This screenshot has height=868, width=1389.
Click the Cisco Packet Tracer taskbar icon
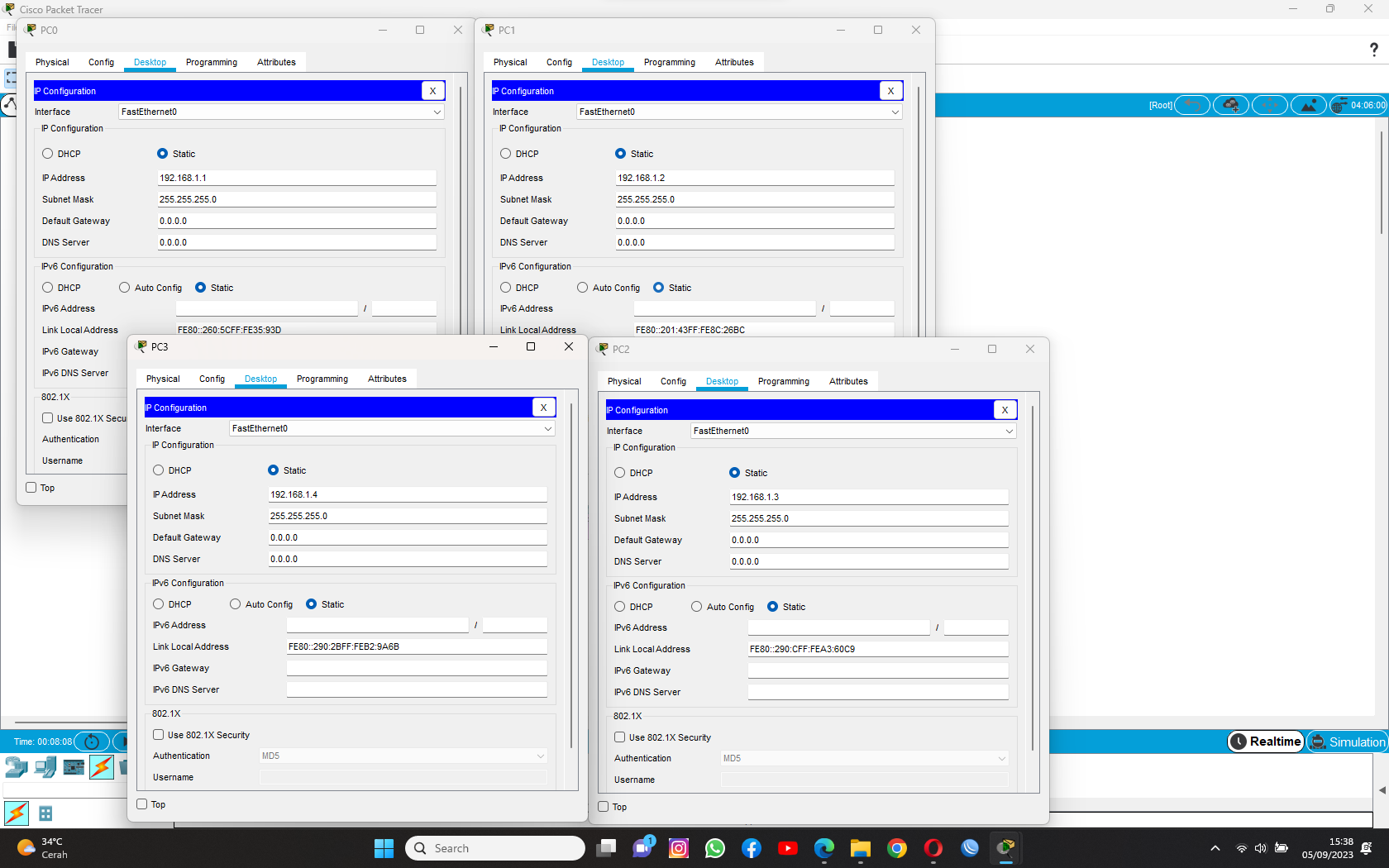tap(1006, 848)
